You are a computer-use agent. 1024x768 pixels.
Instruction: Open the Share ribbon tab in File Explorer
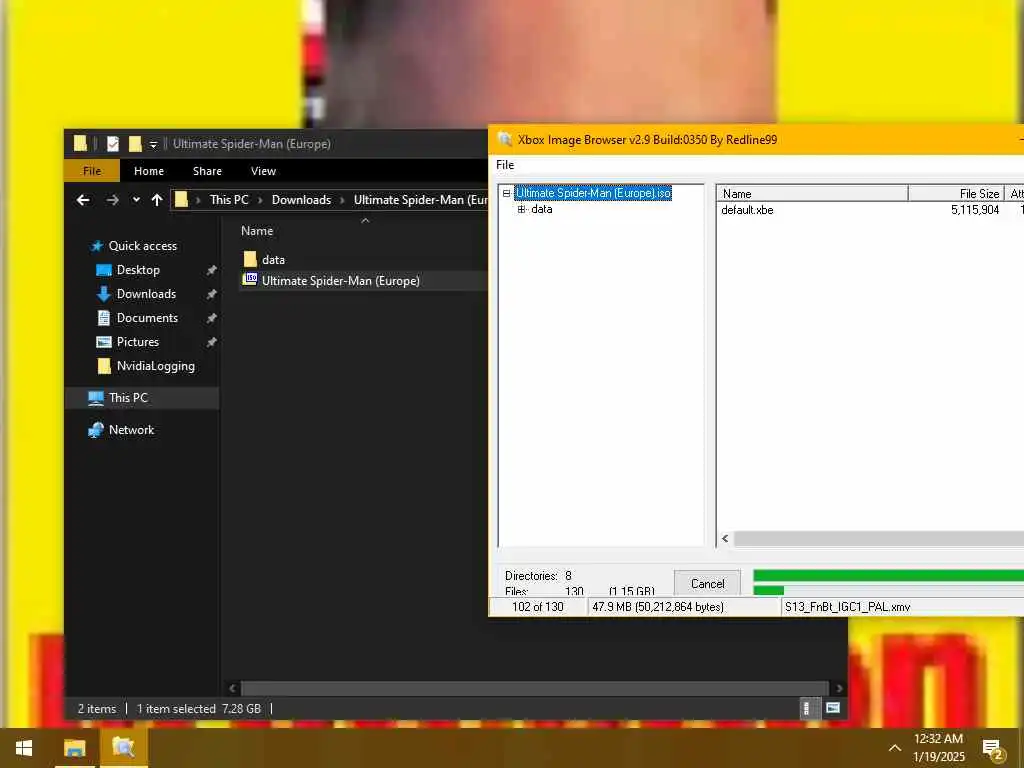[207, 170]
